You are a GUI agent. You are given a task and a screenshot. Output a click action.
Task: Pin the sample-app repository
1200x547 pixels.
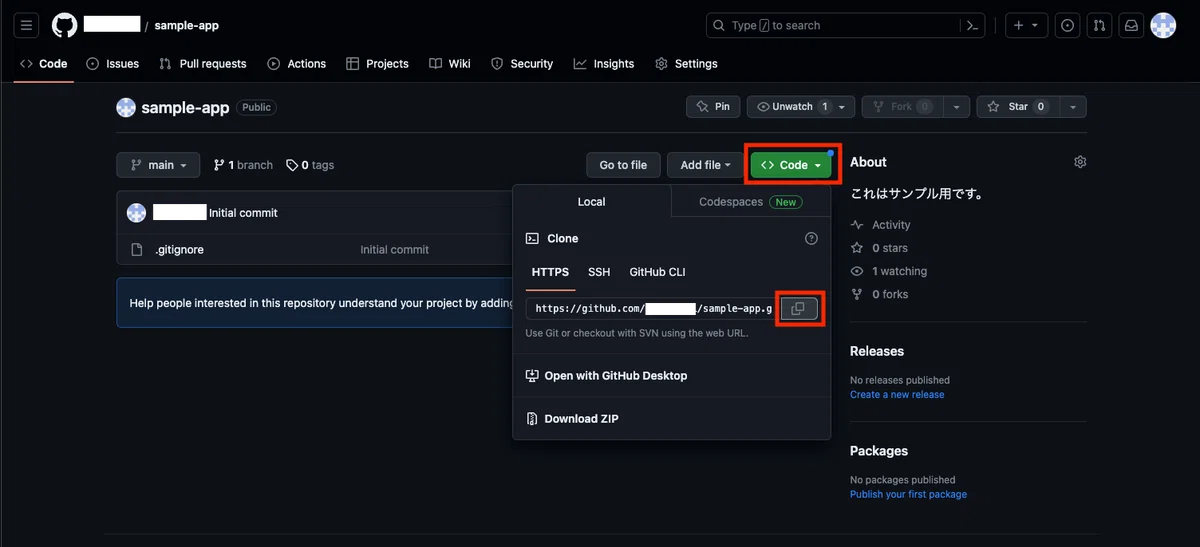[712, 107]
